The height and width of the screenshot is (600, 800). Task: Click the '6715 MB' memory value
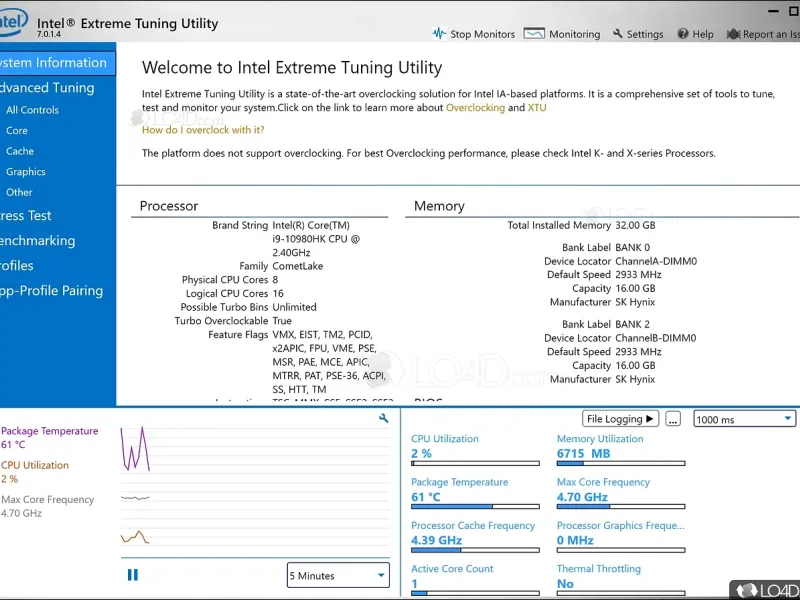(x=583, y=454)
